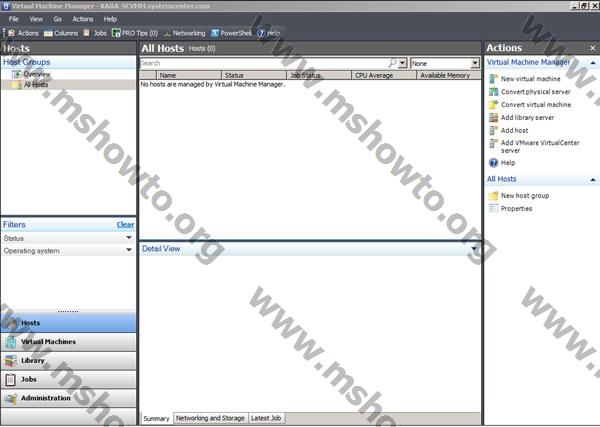Open the search options dropdown arrow
600x427 pixels.
(402, 63)
